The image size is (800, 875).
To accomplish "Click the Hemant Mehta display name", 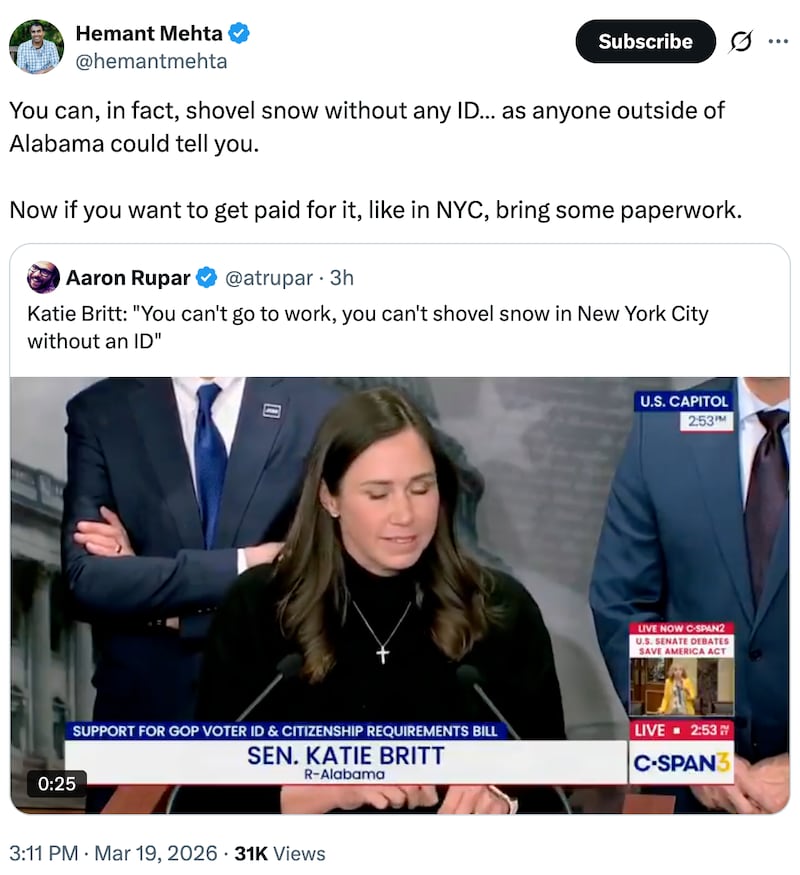I will tap(149, 33).
